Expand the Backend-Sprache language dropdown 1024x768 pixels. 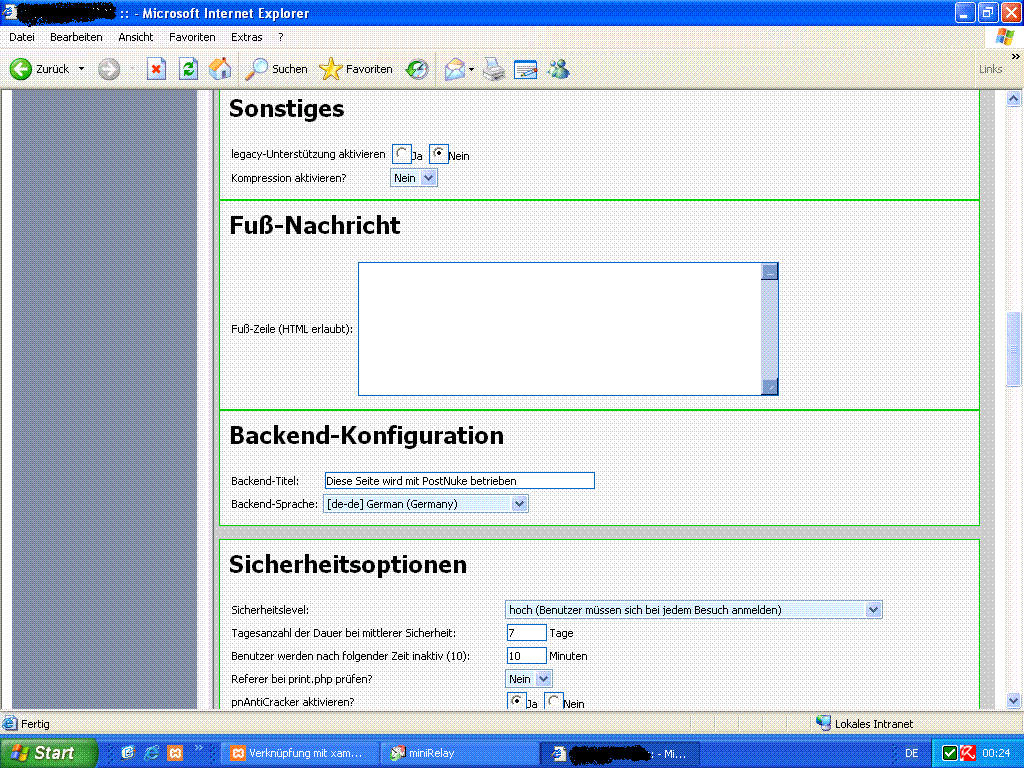425,504
